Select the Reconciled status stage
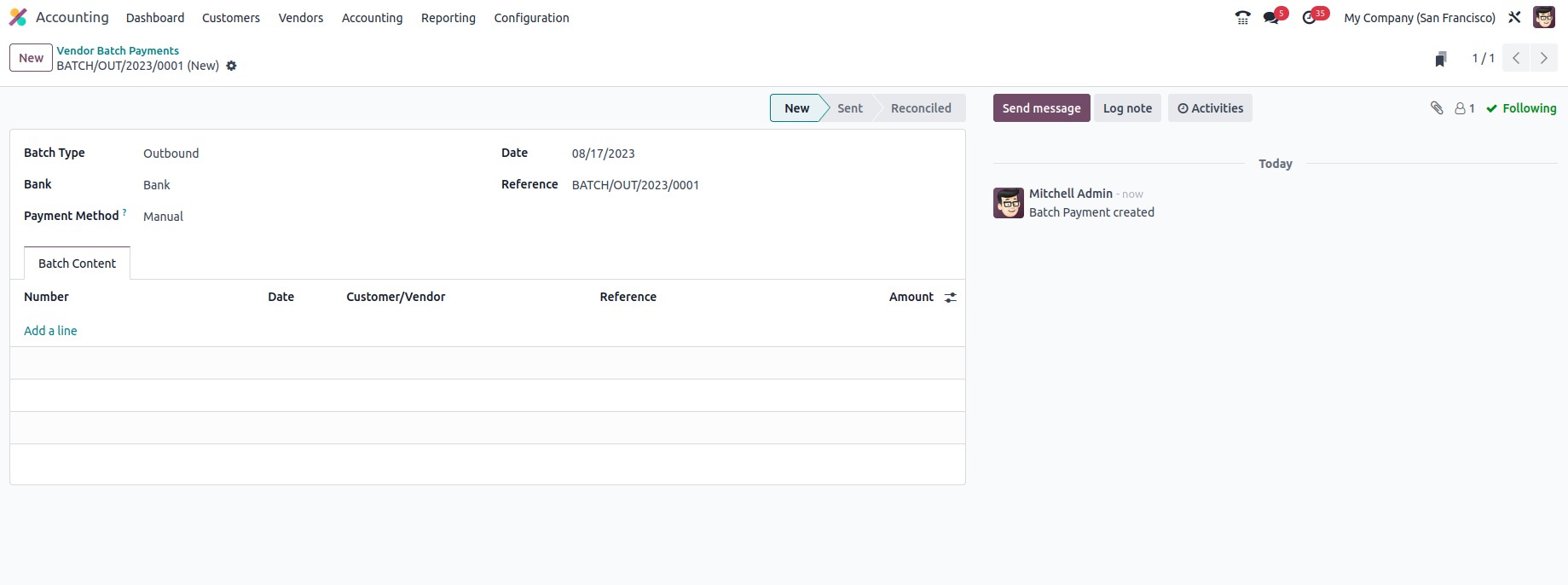 point(921,108)
